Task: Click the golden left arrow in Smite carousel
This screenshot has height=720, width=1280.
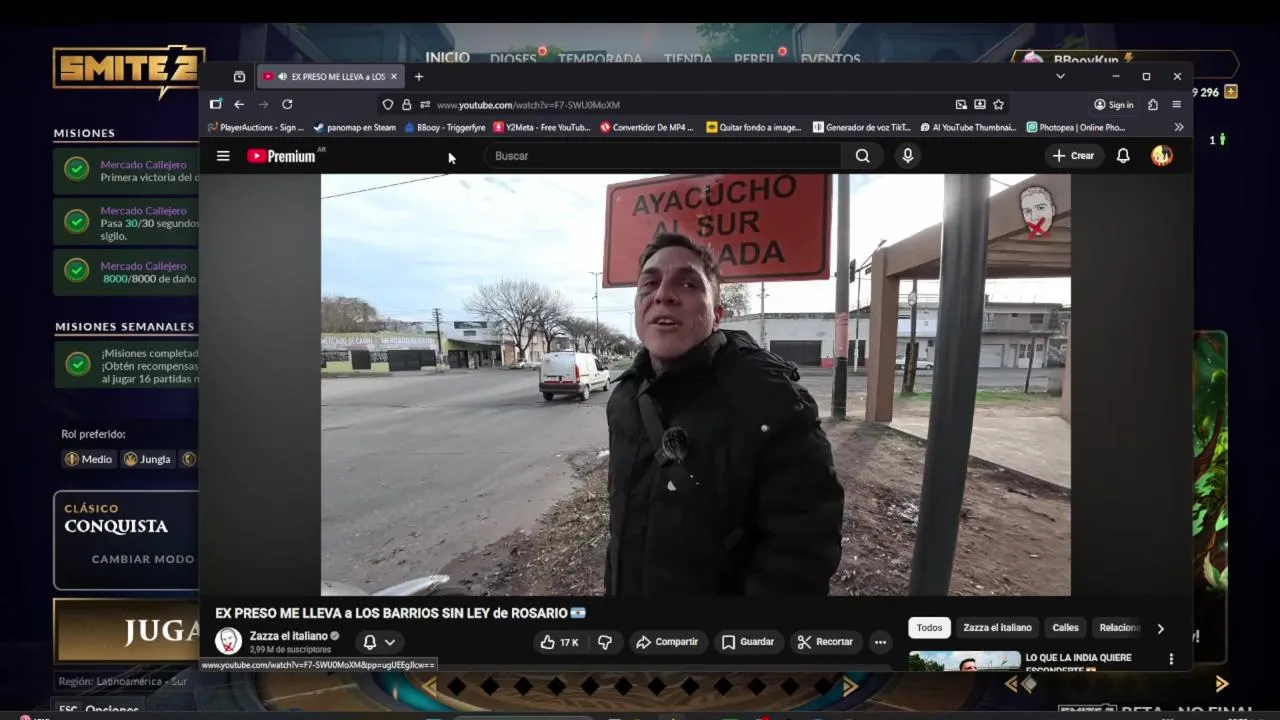Action: pyautogui.click(x=429, y=686)
